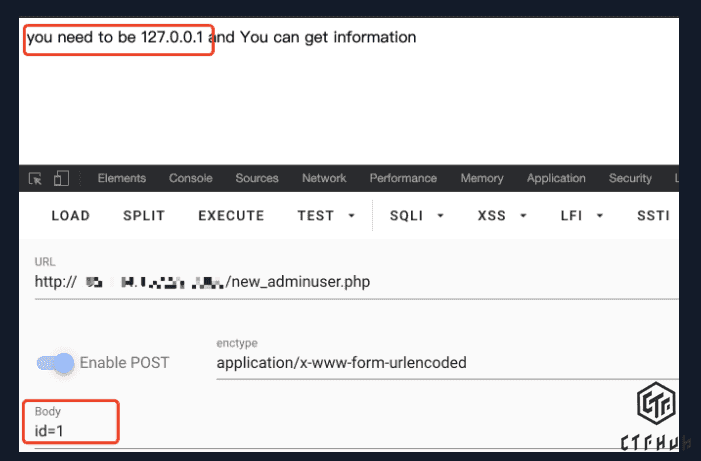The width and height of the screenshot is (701, 461).
Task: Switch to the Elements tab
Action: tap(122, 179)
